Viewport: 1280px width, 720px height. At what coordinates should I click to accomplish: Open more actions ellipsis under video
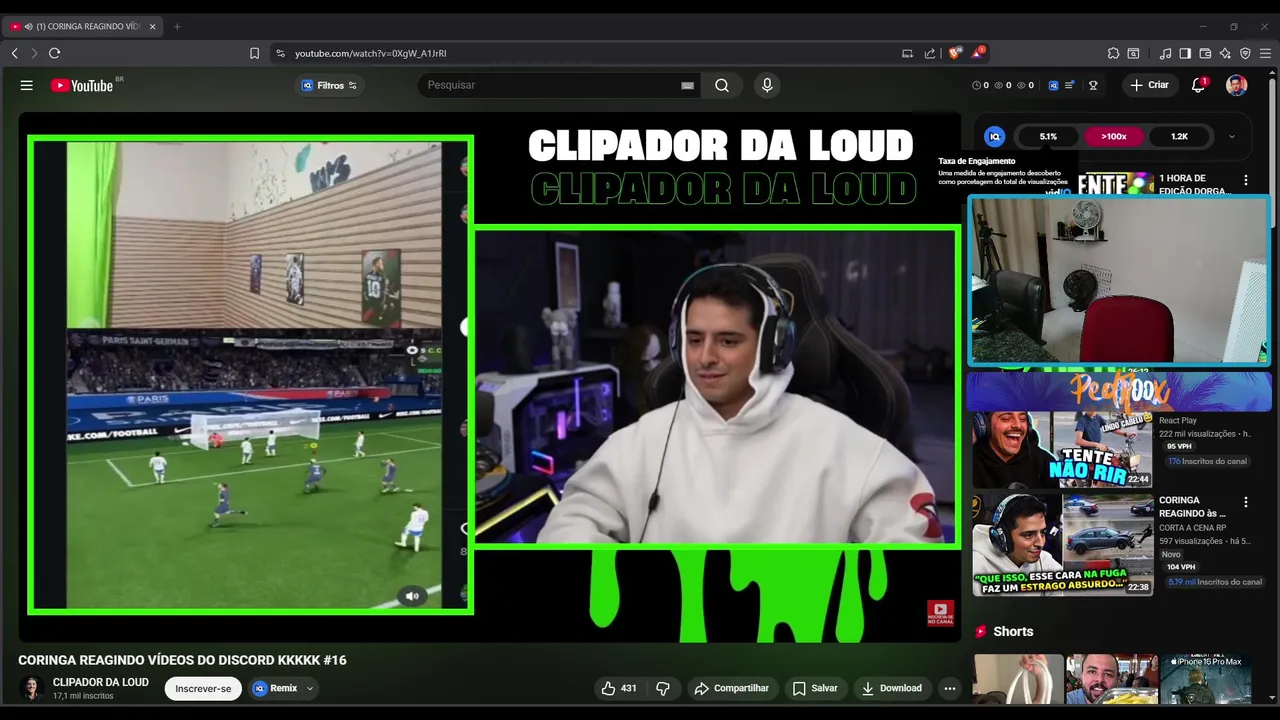click(950, 688)
